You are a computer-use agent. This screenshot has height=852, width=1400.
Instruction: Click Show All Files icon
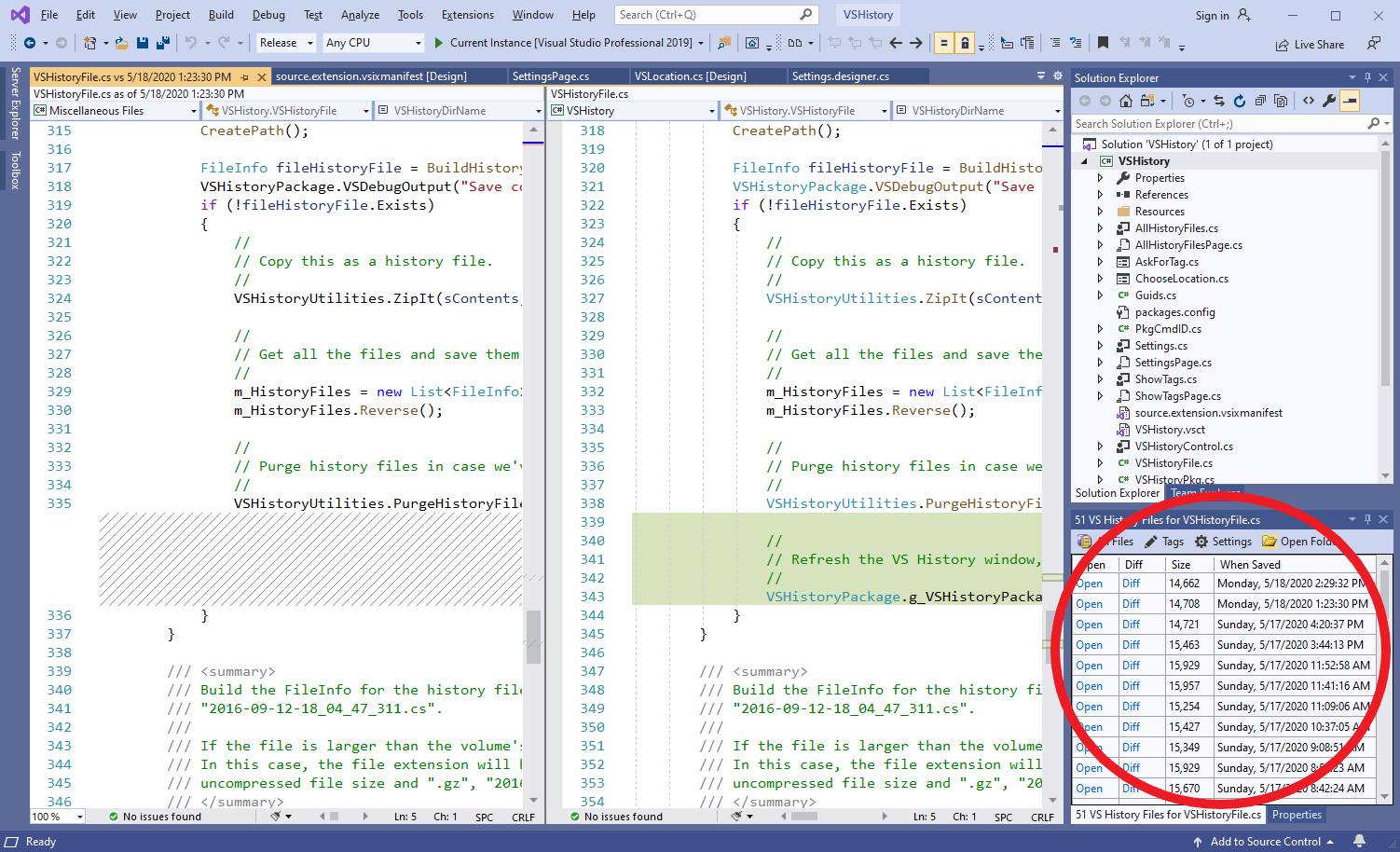click(x=1281, y=101)
